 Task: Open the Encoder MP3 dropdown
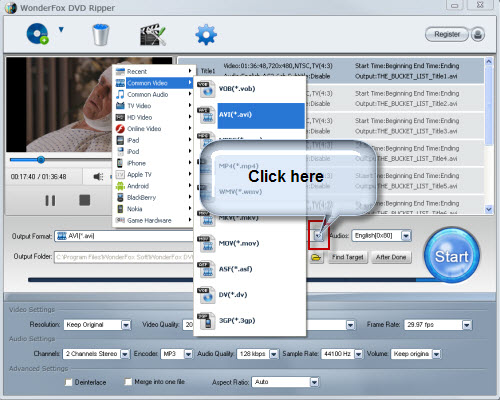188,354
